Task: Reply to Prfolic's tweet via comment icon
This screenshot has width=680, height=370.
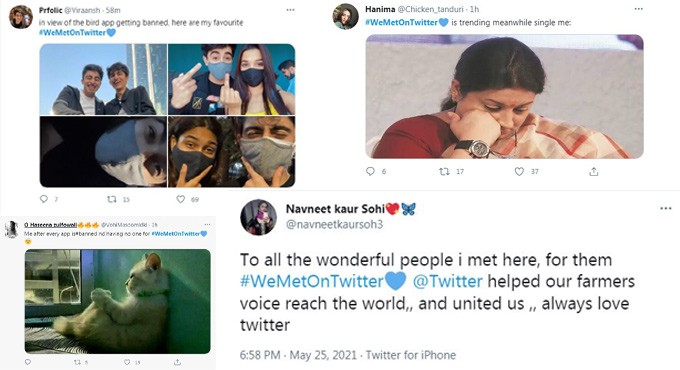Action: pyautogui.click(x=44, y=199)
